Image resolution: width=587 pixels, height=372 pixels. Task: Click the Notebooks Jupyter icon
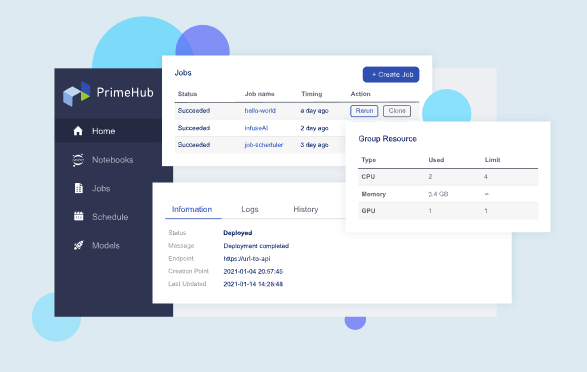(78, 160)
